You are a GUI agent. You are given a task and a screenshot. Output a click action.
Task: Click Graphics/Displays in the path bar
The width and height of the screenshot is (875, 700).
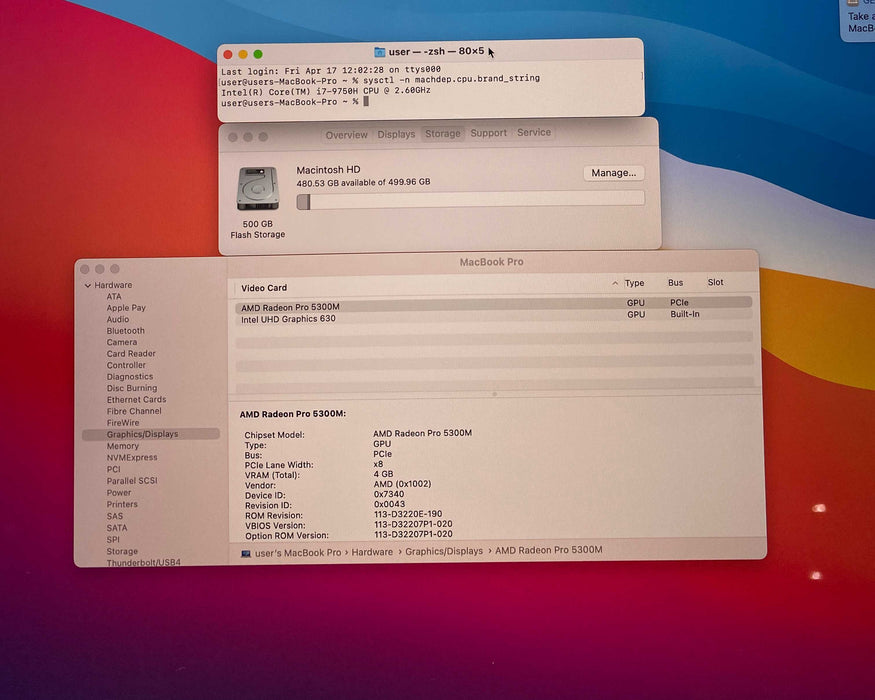(x=444, y=552)
